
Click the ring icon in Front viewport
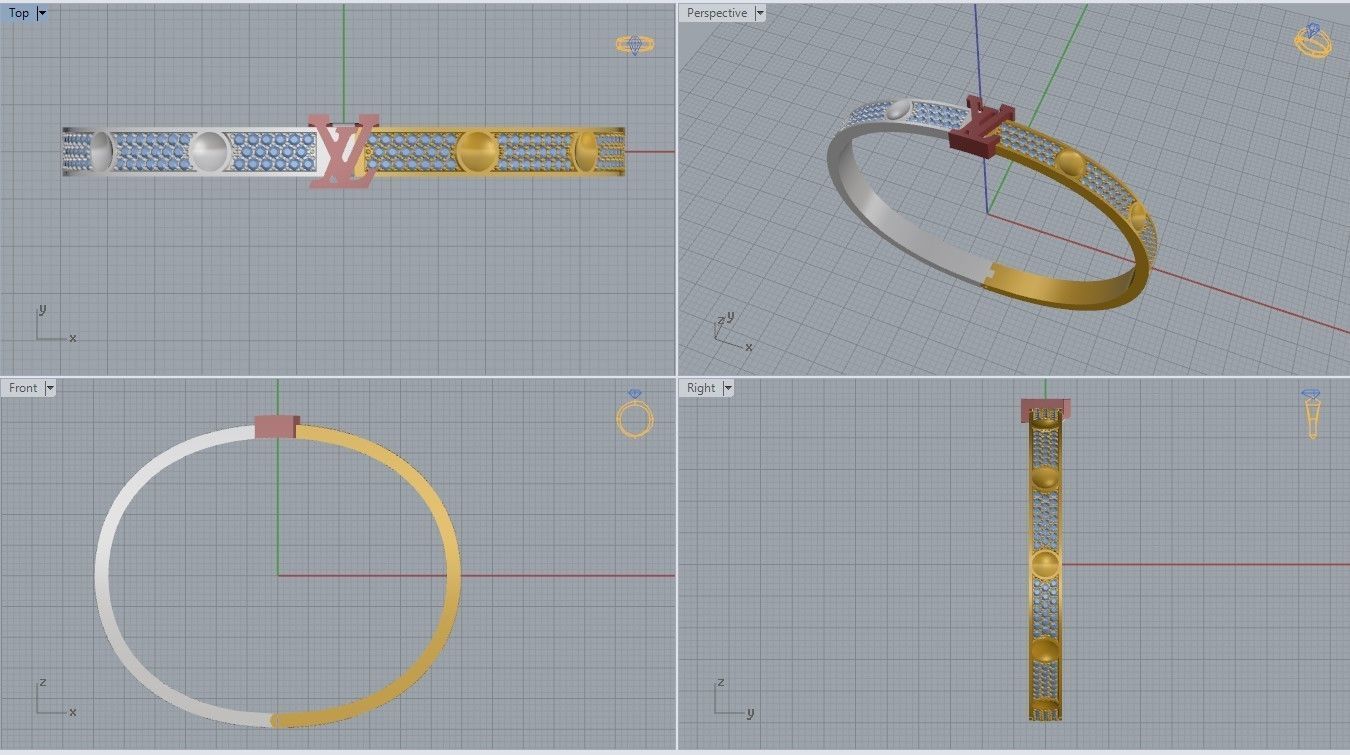tap(634, 414)
